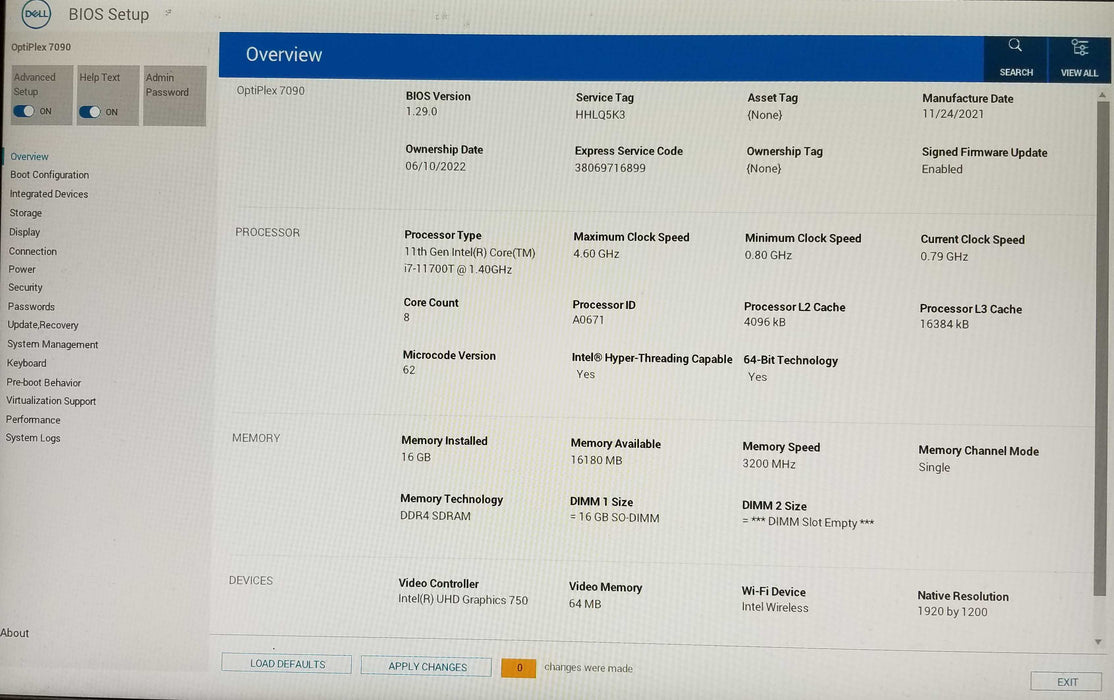Click the MEMORY section heading
Image resolution: width=1114 pixels, height=700 pixels.
click(x=256, y=438)
